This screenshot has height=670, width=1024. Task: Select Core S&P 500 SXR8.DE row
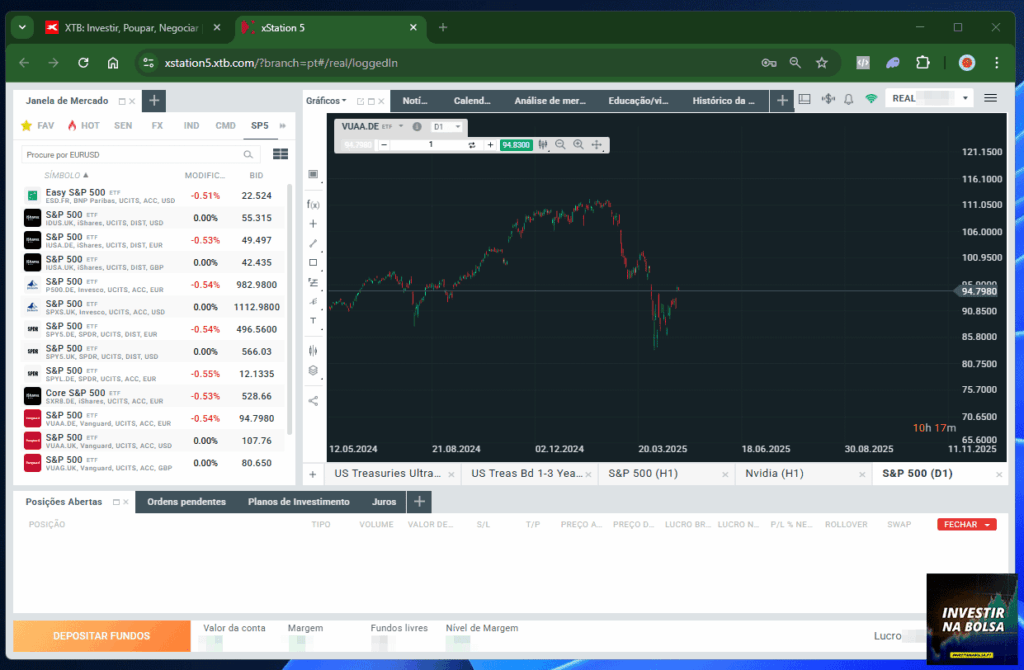pos(154,396)
